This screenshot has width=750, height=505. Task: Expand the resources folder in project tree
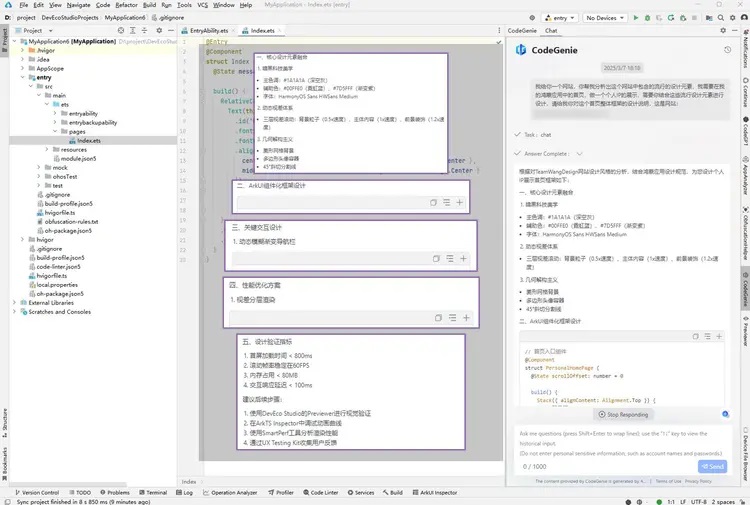47,149
